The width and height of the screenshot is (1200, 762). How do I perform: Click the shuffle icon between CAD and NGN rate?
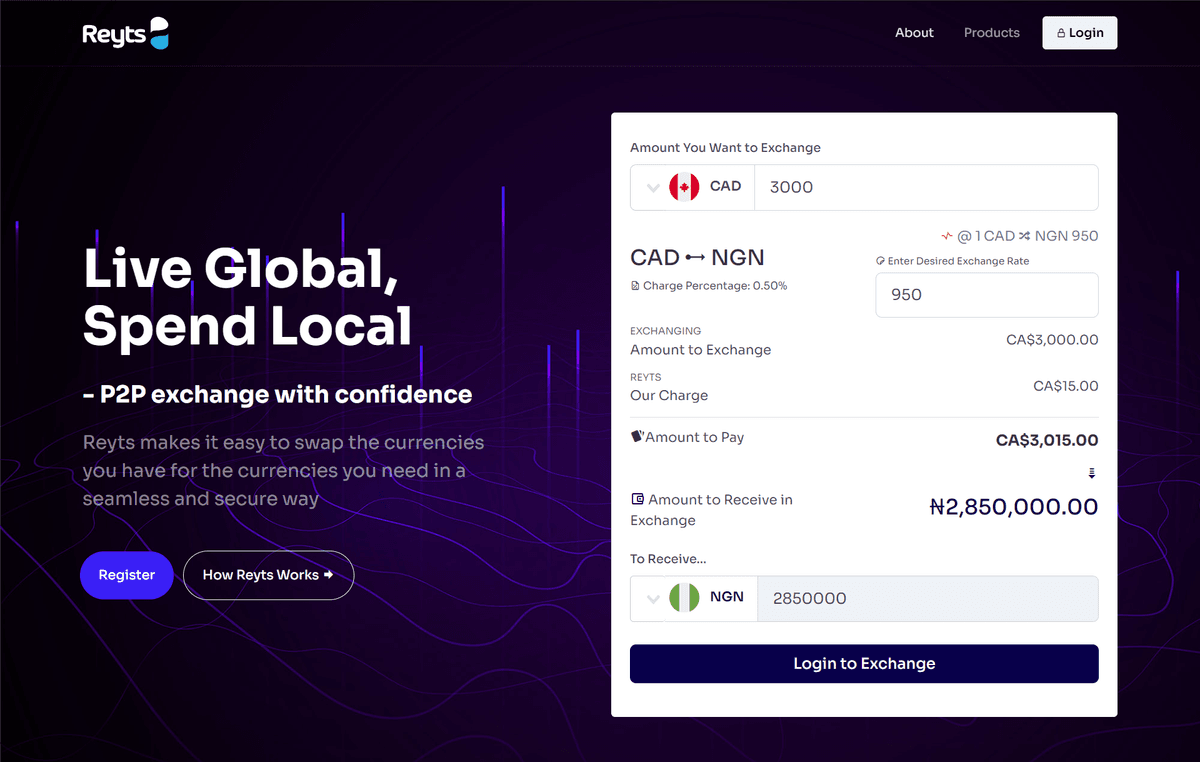point(1024,237)
